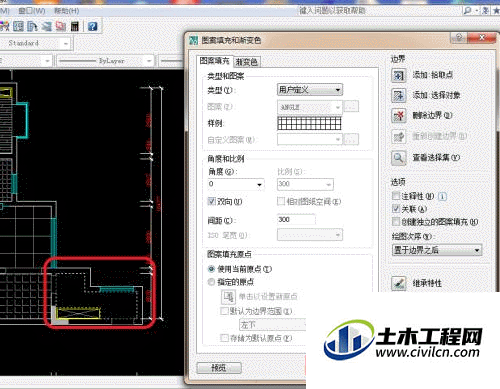Open the 角度 angle dropdown
Screen dimensions: 500x389
coord(236,184)
